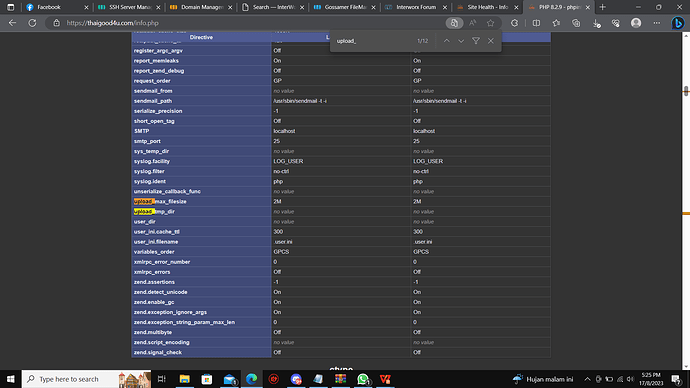This screenshot has height=388, width=690.
Task: Open the Bing Copilot sidebar button
Action: pyautogui.click(x=678, y=23)
